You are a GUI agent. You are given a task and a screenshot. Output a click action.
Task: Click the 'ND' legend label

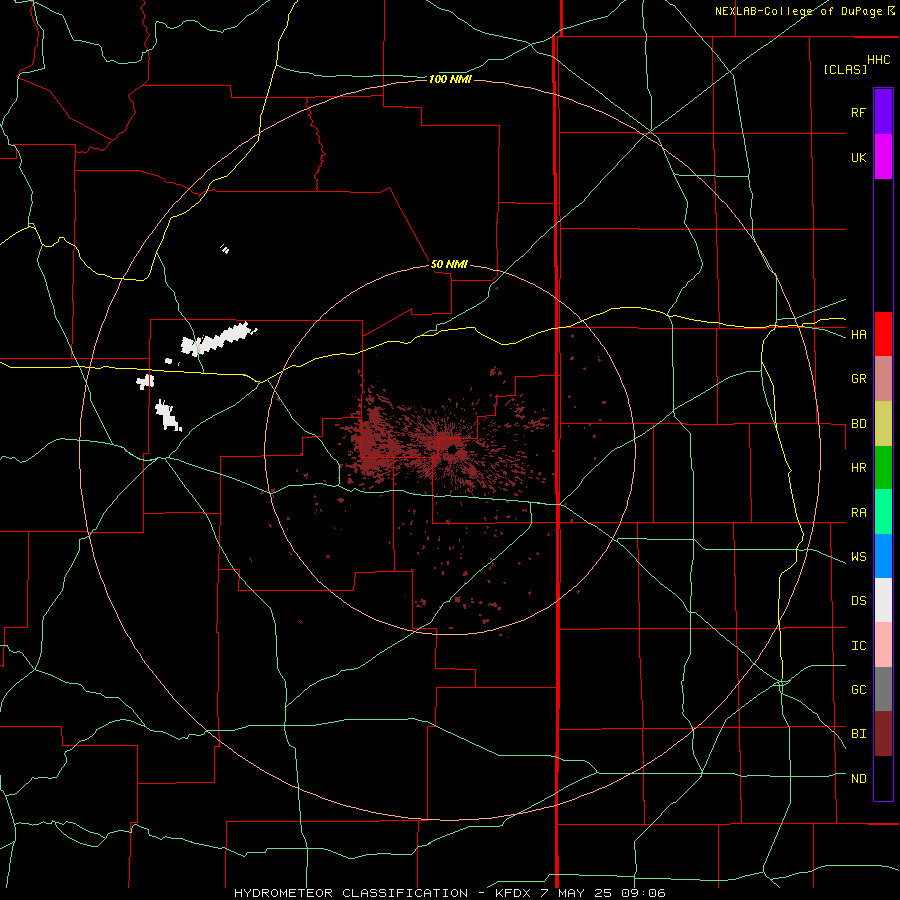click(858, 779)
